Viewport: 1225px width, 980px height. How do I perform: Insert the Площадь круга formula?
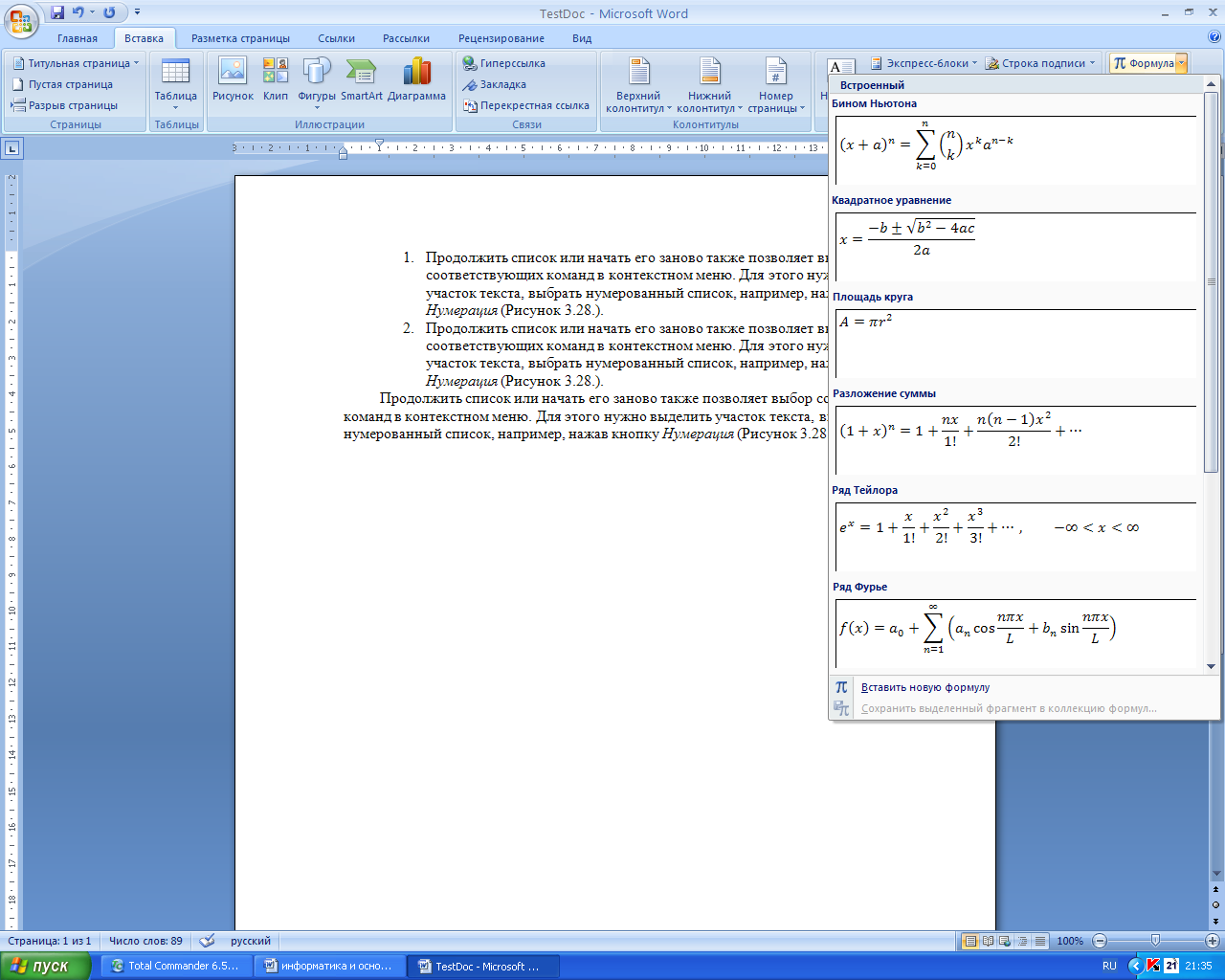[x=1015, y=343]
